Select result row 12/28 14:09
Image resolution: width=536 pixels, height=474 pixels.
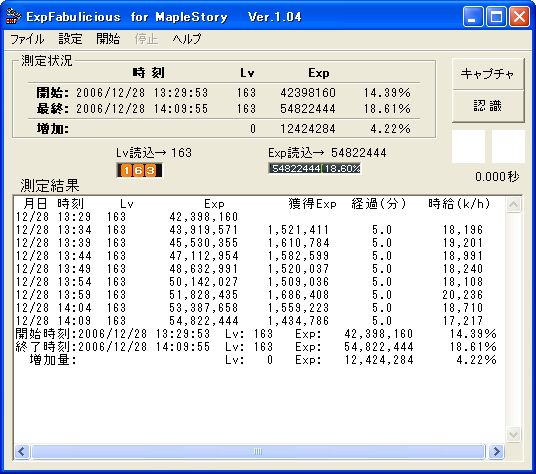pyautogui.click(x=250, y=321)
